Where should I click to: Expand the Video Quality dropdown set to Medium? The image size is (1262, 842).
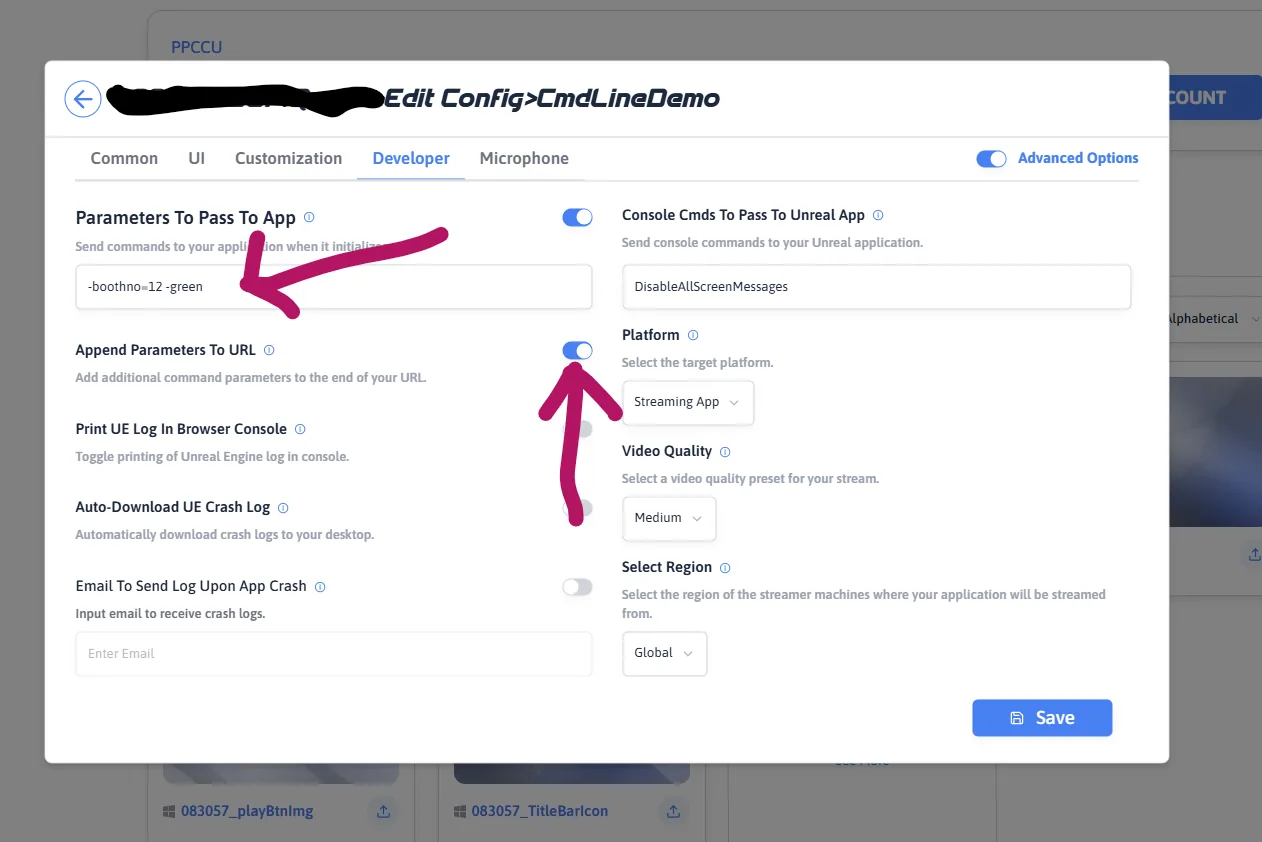pos(669,518)
